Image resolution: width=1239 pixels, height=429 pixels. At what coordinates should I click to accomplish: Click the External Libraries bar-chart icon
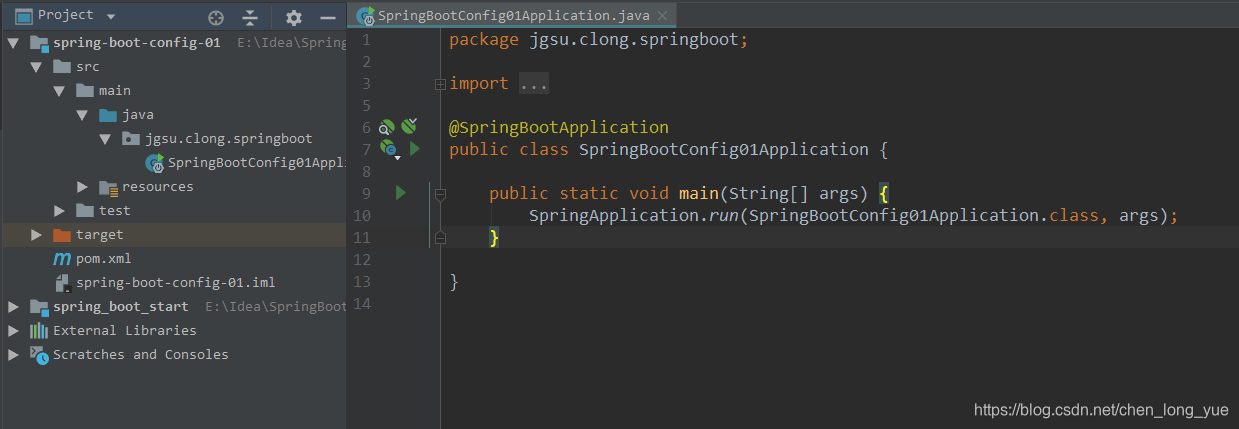[39, 331]
